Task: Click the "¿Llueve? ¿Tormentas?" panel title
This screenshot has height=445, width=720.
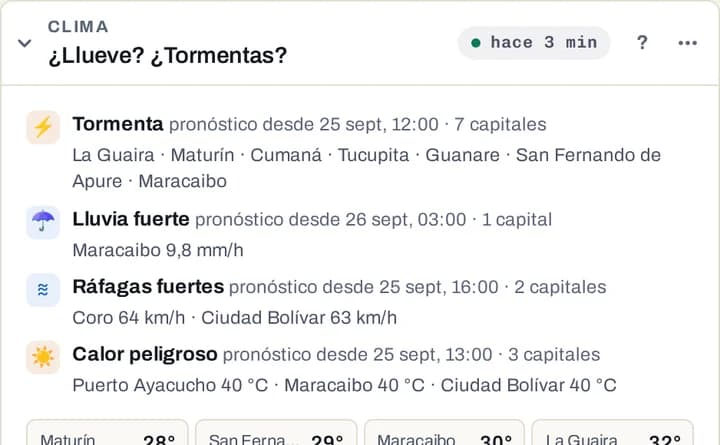Action: (x=168, y=56)
